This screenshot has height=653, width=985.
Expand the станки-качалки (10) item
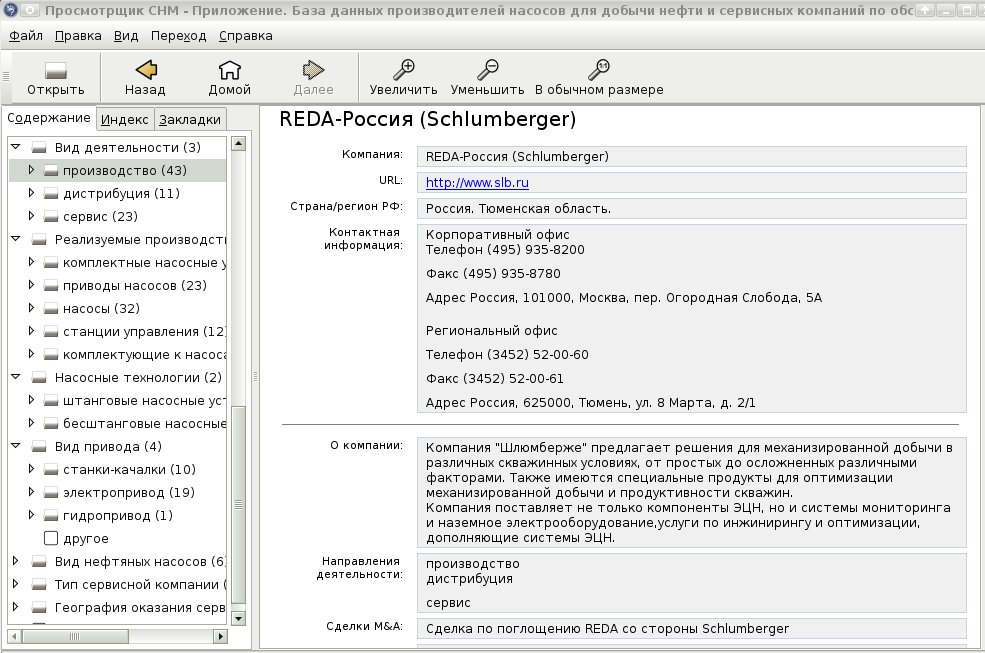(x=31, y=469)
